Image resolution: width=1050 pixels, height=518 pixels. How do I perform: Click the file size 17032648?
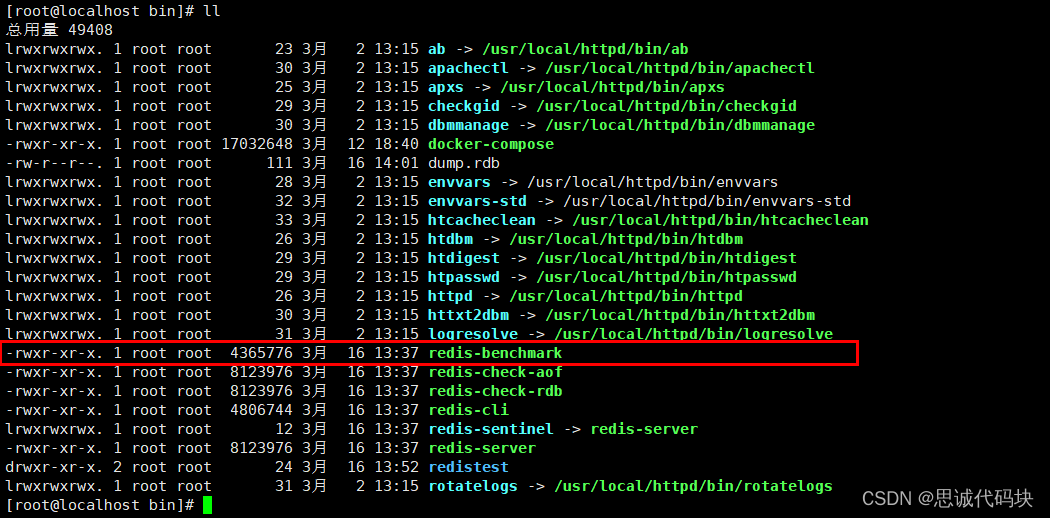[256, 144]
